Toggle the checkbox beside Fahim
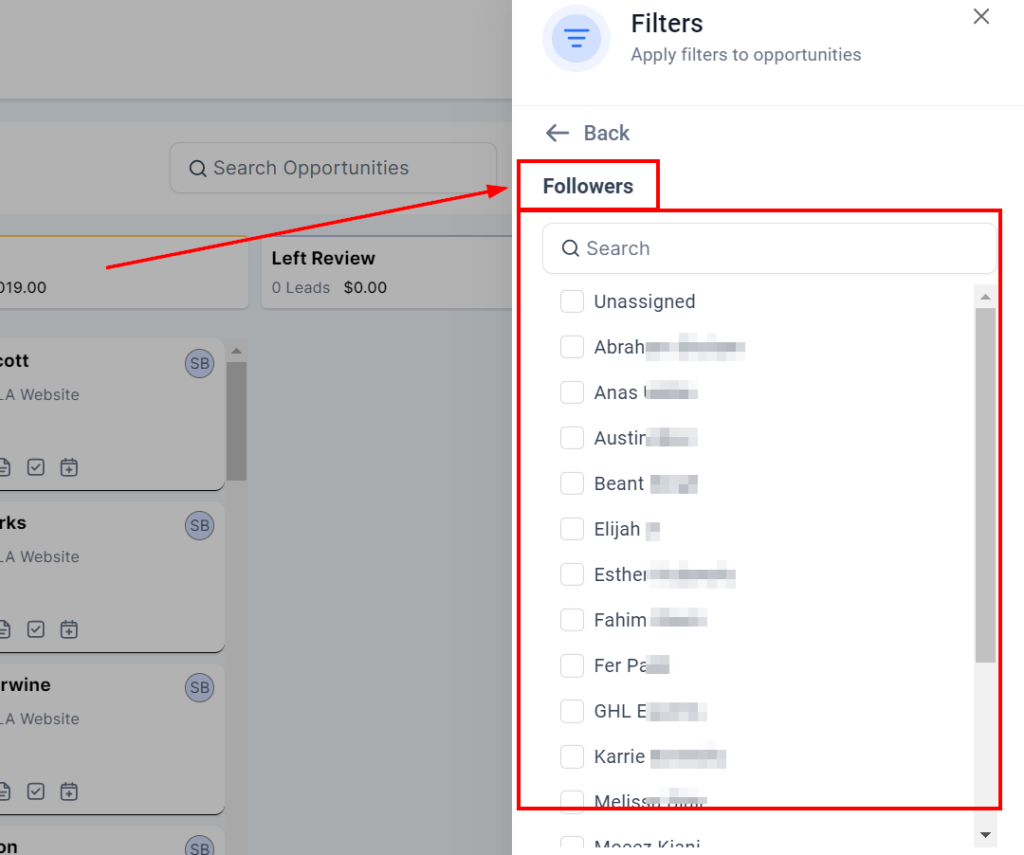 pos(572,620)
